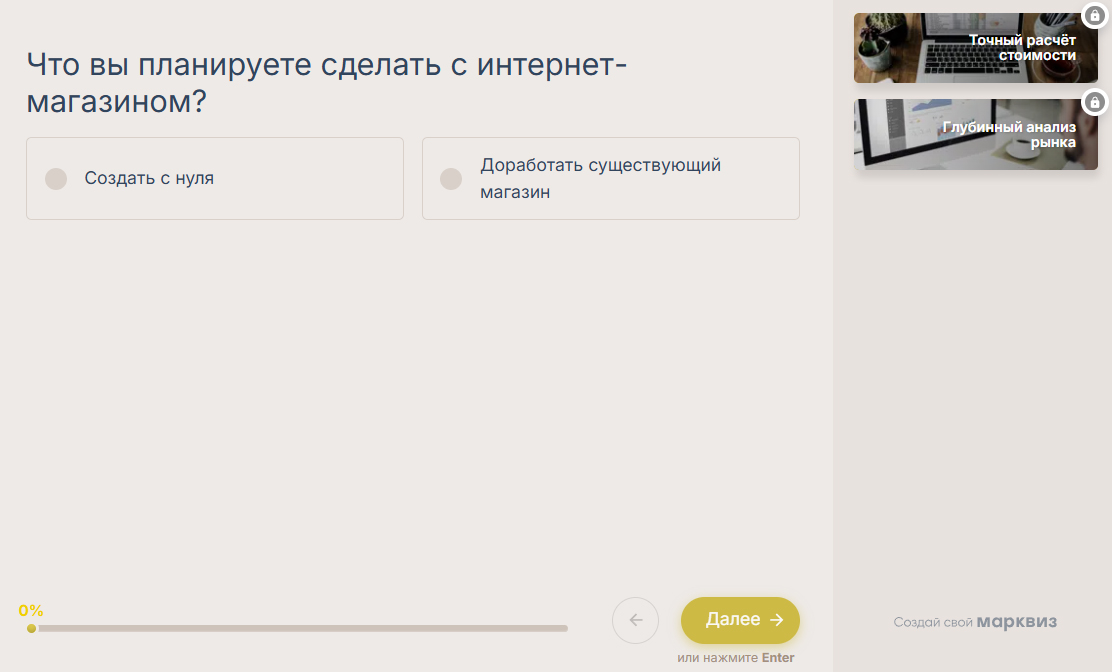Click the lock icon on "Точный расчёт стоимости"
Image resolution: width=1112 pixels, height=672 pixels.
1095,16
